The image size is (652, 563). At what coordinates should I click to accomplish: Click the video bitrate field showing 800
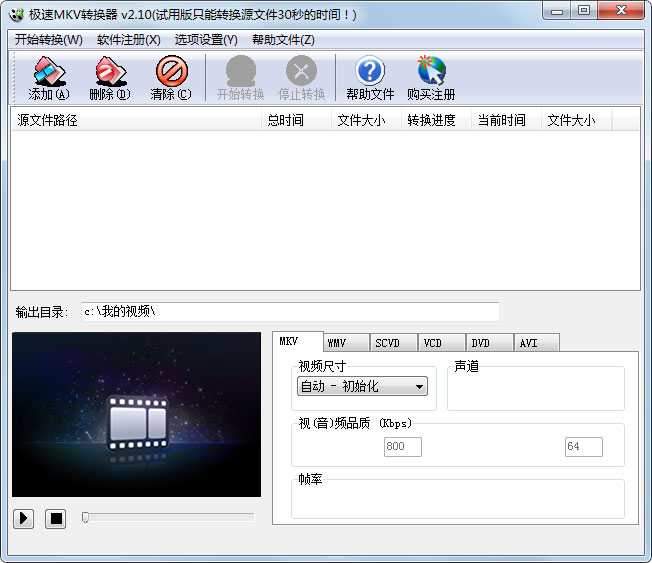(403, 447)
